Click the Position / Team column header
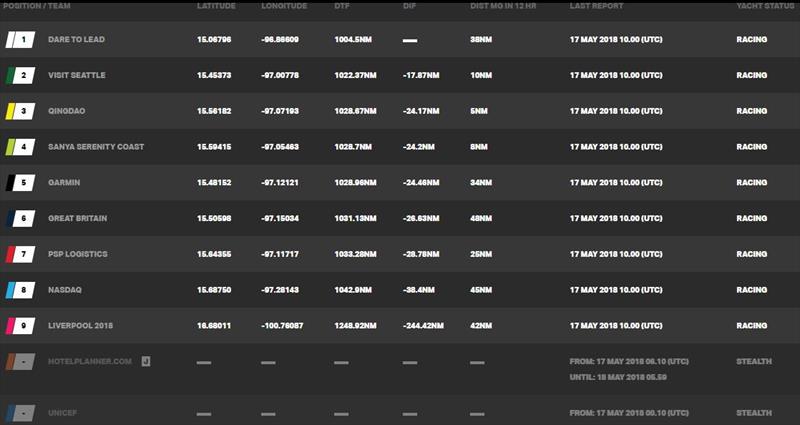 coord(37,6)
